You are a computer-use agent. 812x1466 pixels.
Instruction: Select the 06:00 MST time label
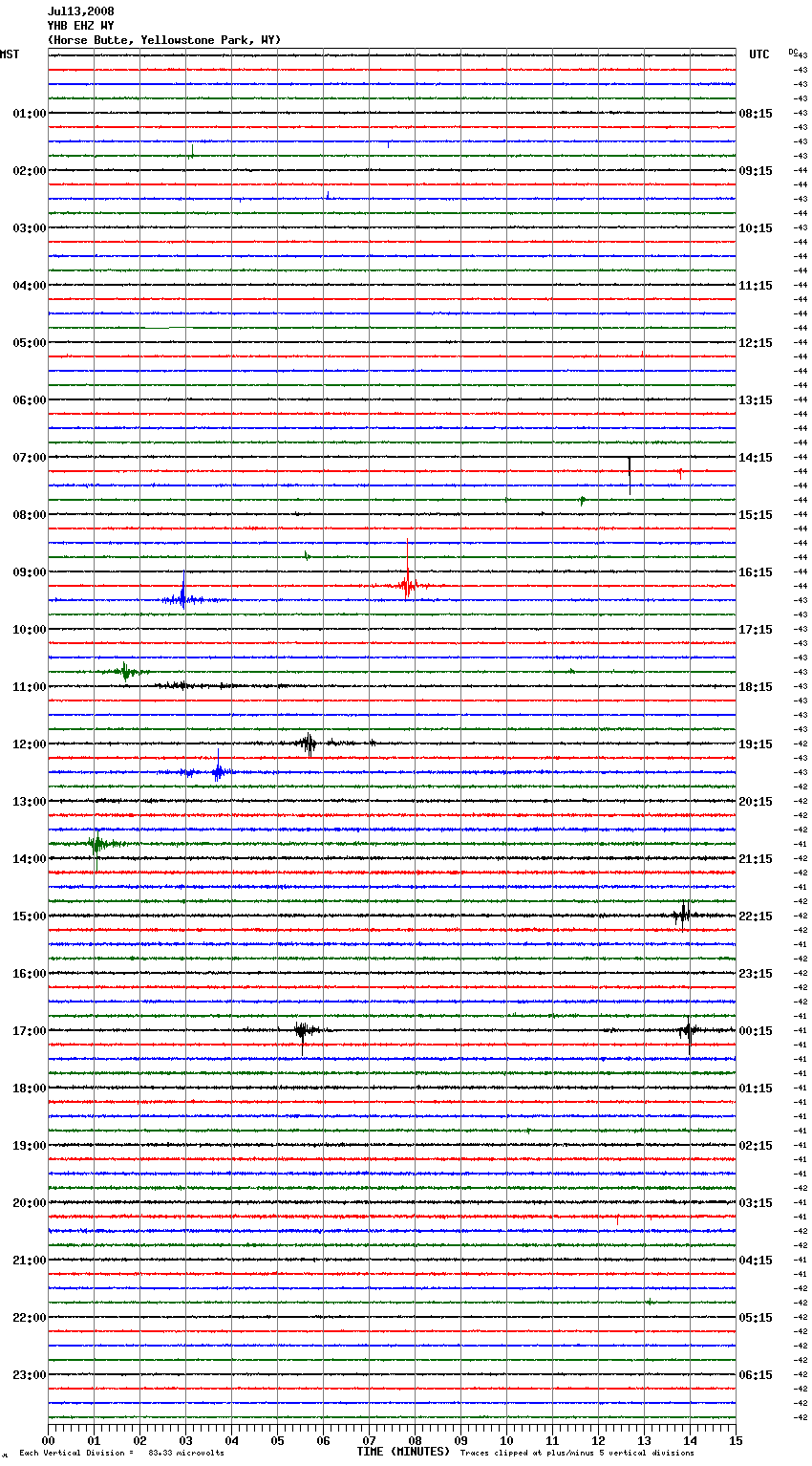click(x=30, y=400)
